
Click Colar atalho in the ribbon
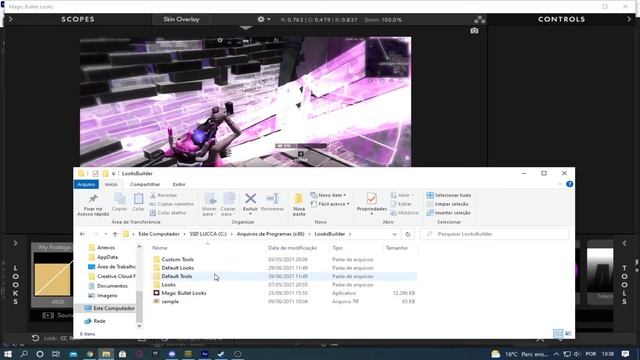pyautogui.click(x=168, y=213)
